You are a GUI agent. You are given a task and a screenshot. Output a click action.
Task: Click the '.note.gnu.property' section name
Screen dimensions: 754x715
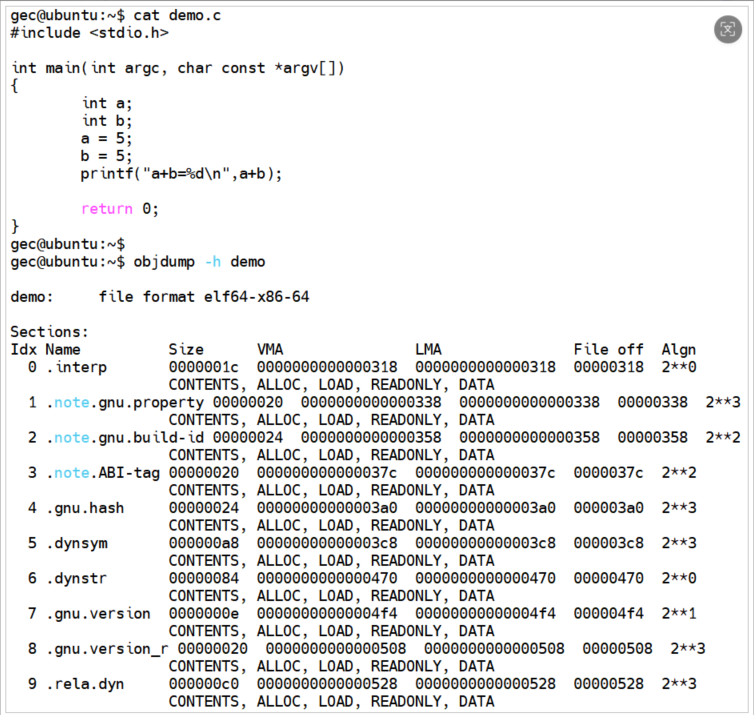pos(125,402)
